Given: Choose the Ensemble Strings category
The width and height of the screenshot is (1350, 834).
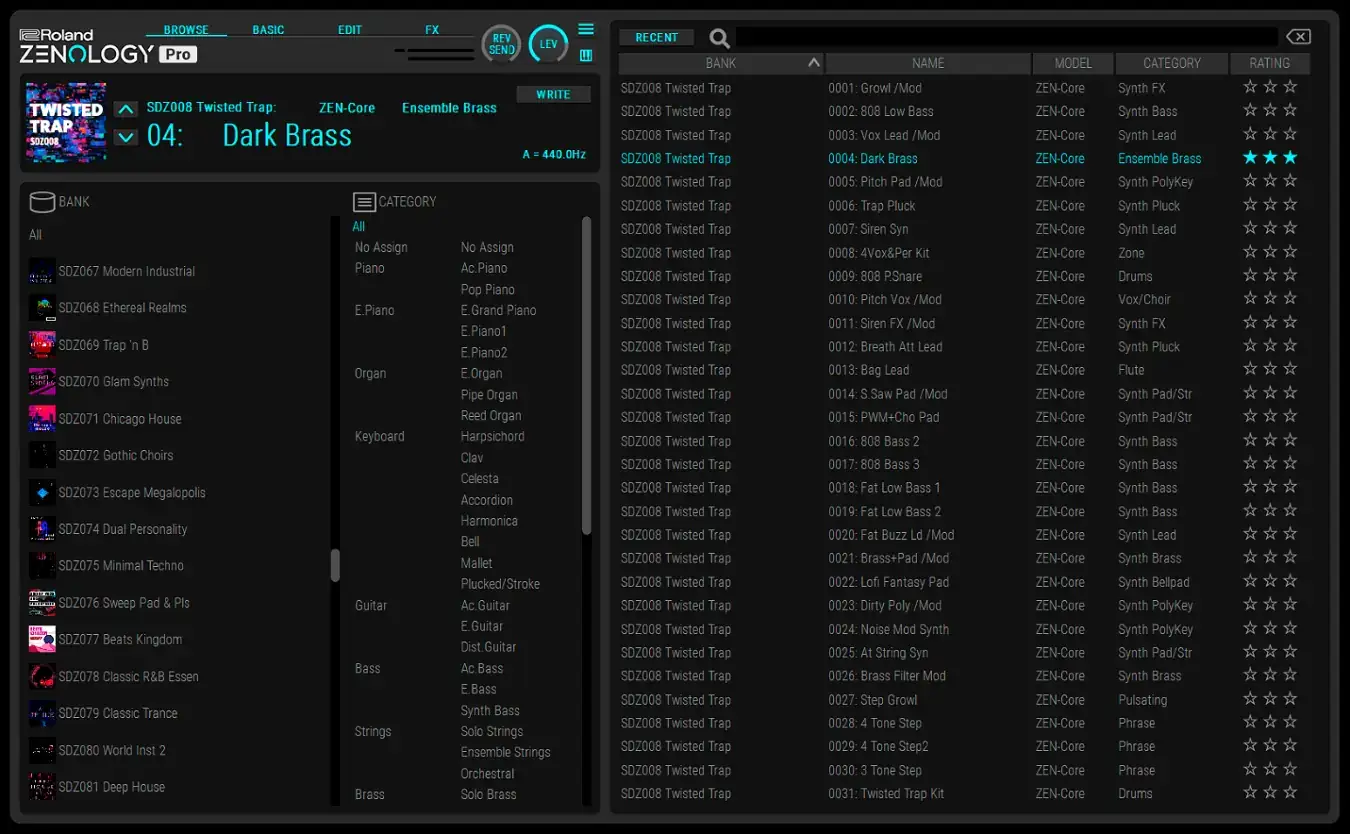Looking at the screenshot, I should (505, 752).
